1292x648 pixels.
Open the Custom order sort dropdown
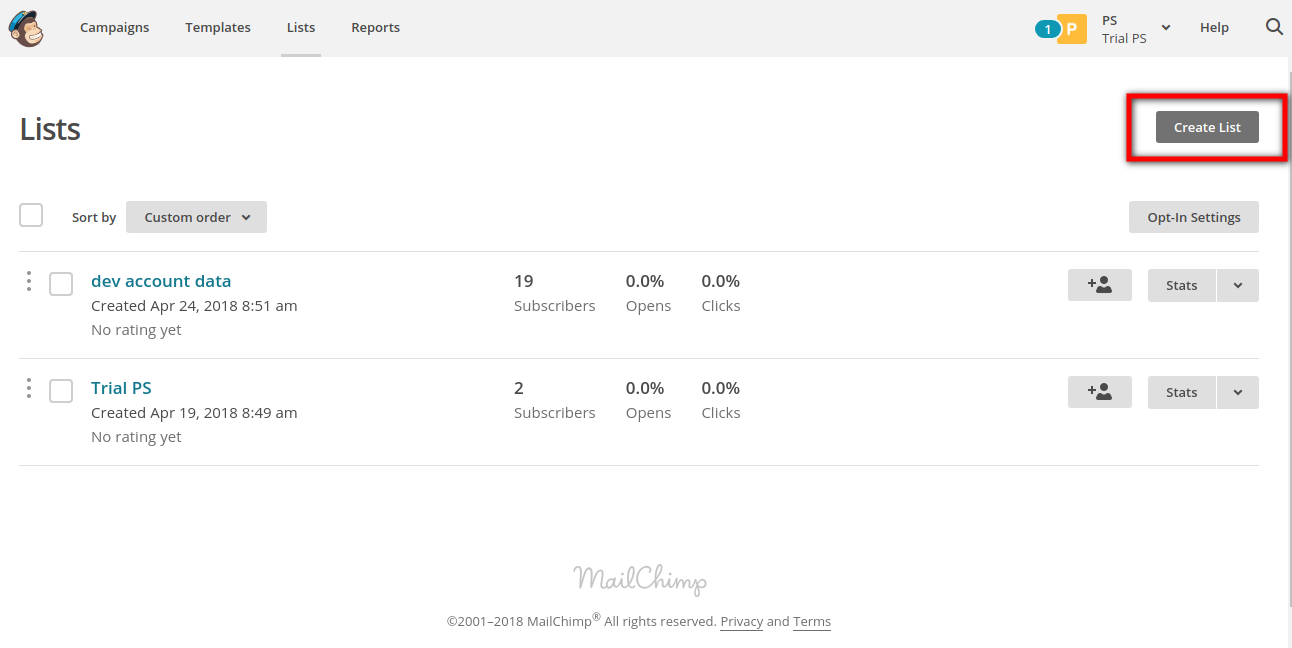pos(196,217)
